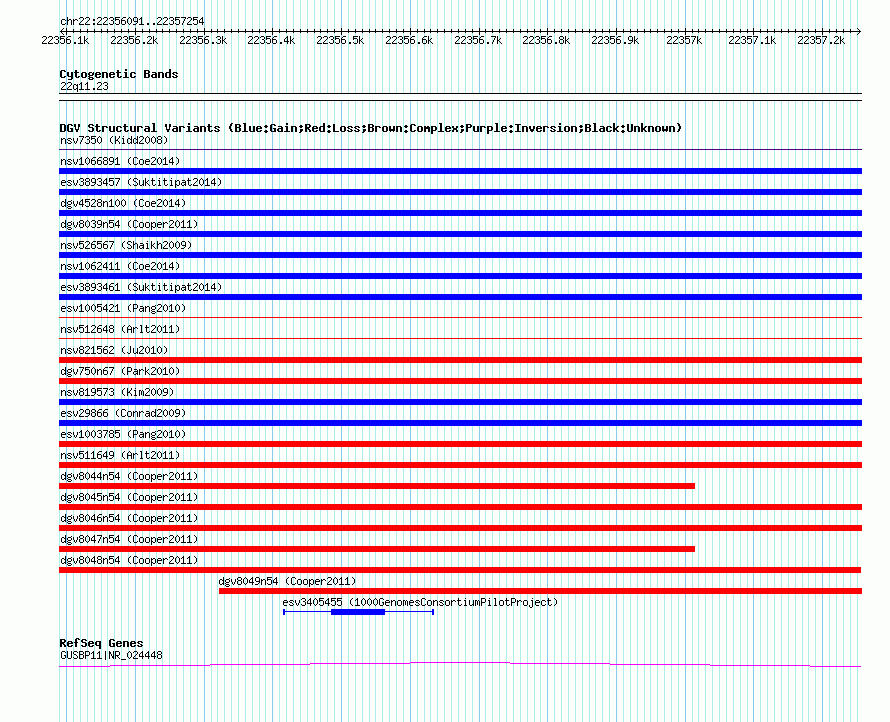890x722 pixels.
Task: Click the esv1003785 (Pang2010) label
Action: (123, 434)
